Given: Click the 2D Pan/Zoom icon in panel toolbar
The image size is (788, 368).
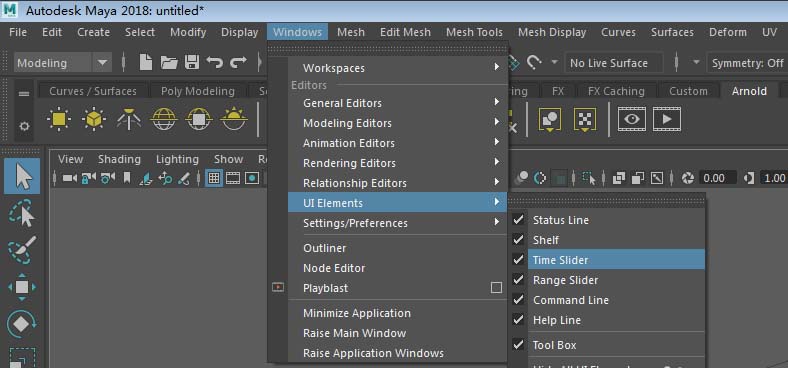Looking at the screenshot, I should point(165,178).
